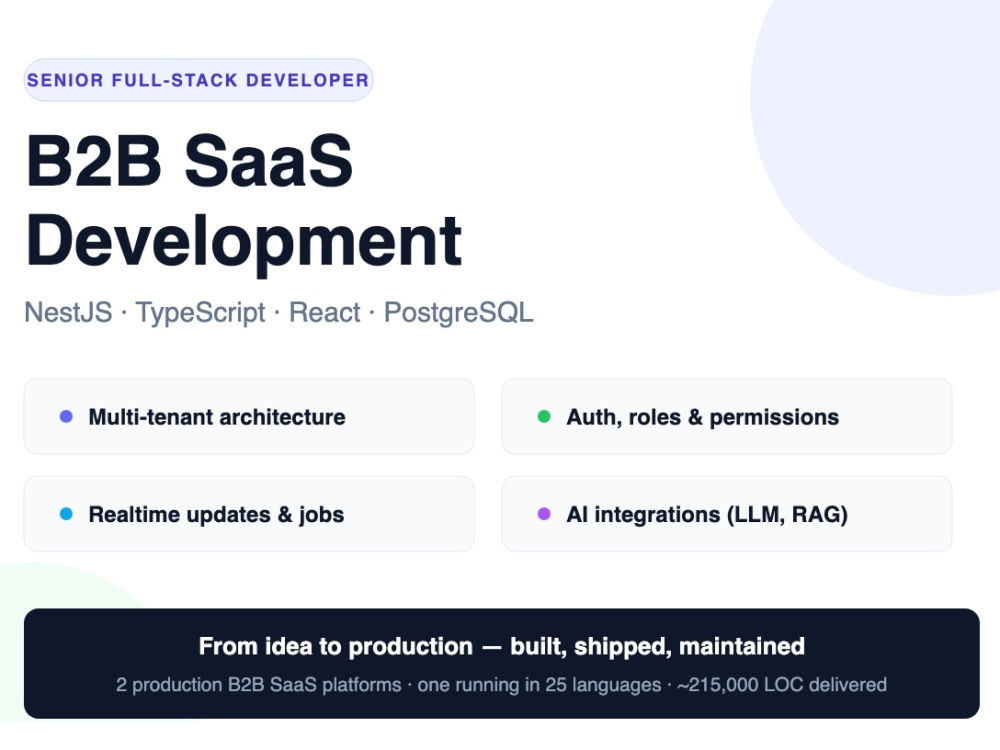Click the Senior Full-Stack Developer badge

point(198,80)
